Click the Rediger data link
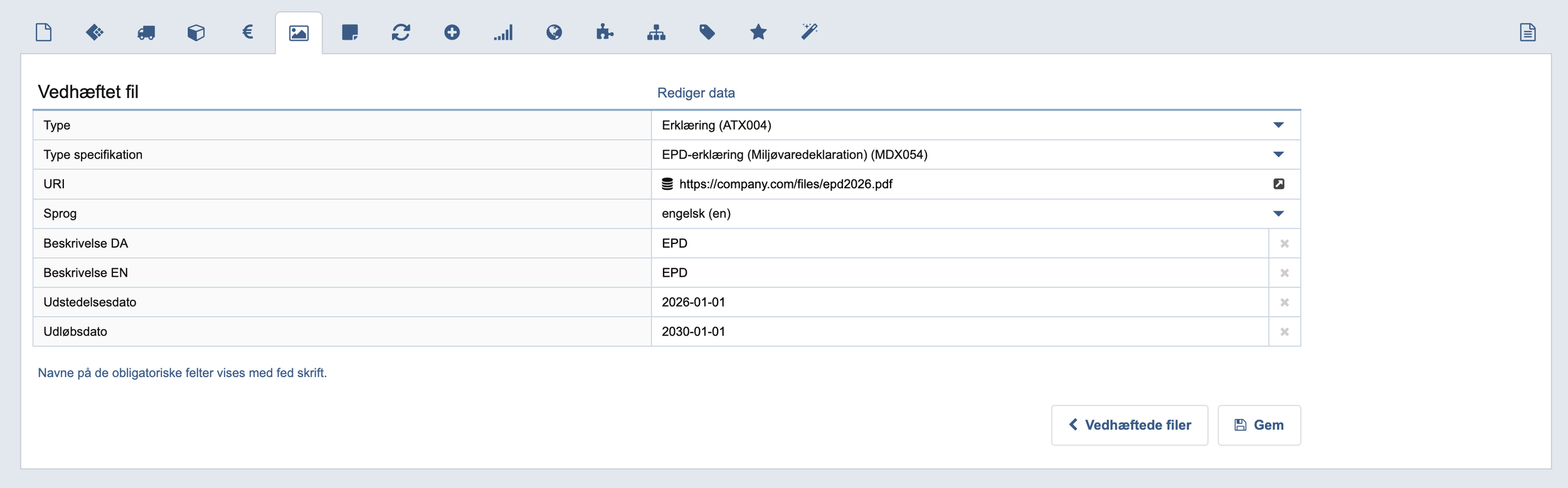 [696, 93]
